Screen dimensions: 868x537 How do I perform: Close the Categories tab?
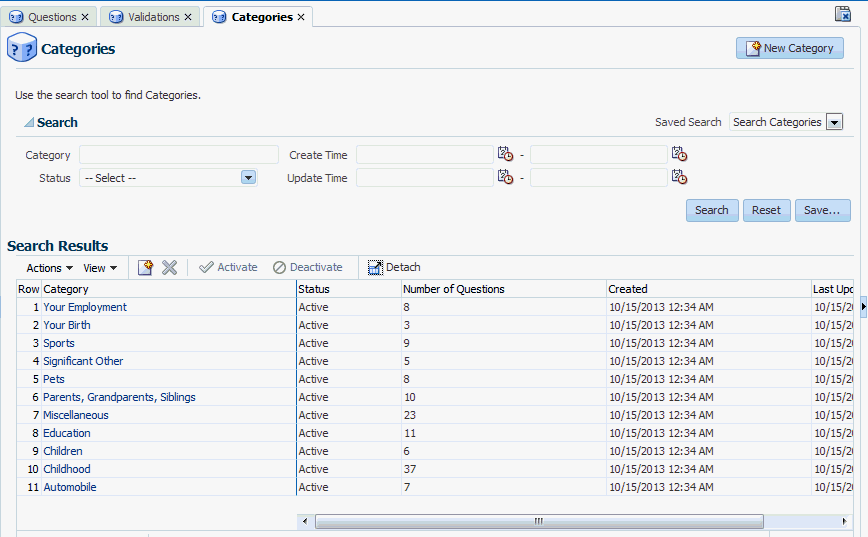(x=301, y=17)
